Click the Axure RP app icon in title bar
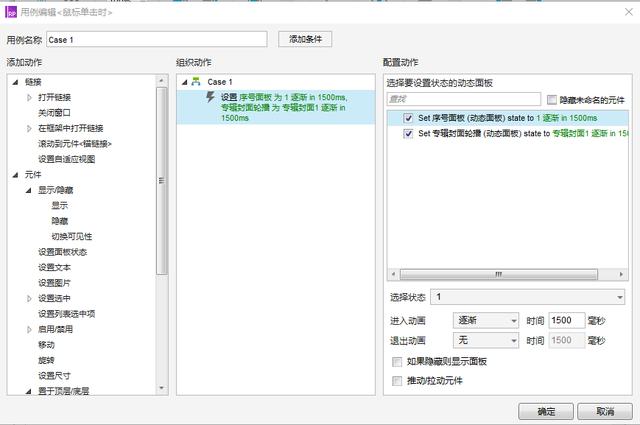The width and height of the screenshot is (640, 425). tap(11, 12)
